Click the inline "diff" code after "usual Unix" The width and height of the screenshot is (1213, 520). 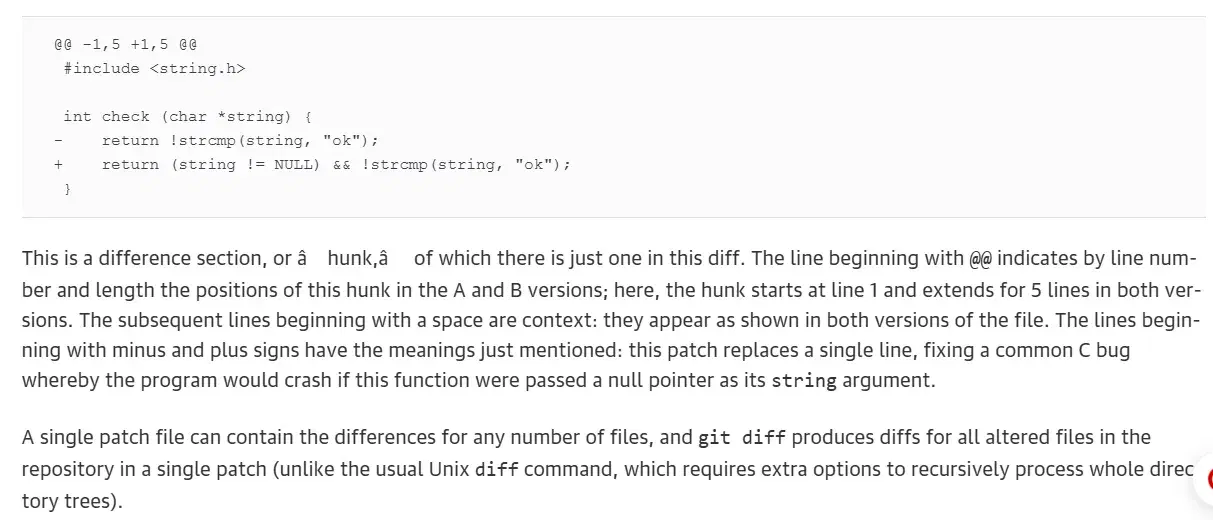pos(497,470)
